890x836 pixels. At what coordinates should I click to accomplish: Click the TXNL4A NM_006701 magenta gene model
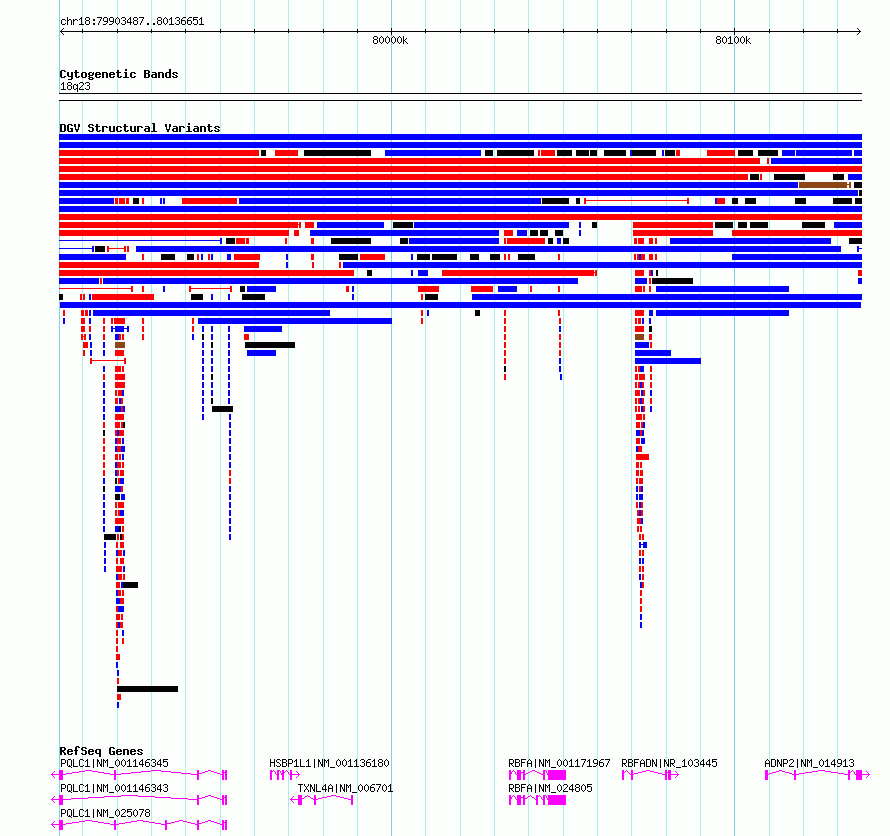(322, 800)
